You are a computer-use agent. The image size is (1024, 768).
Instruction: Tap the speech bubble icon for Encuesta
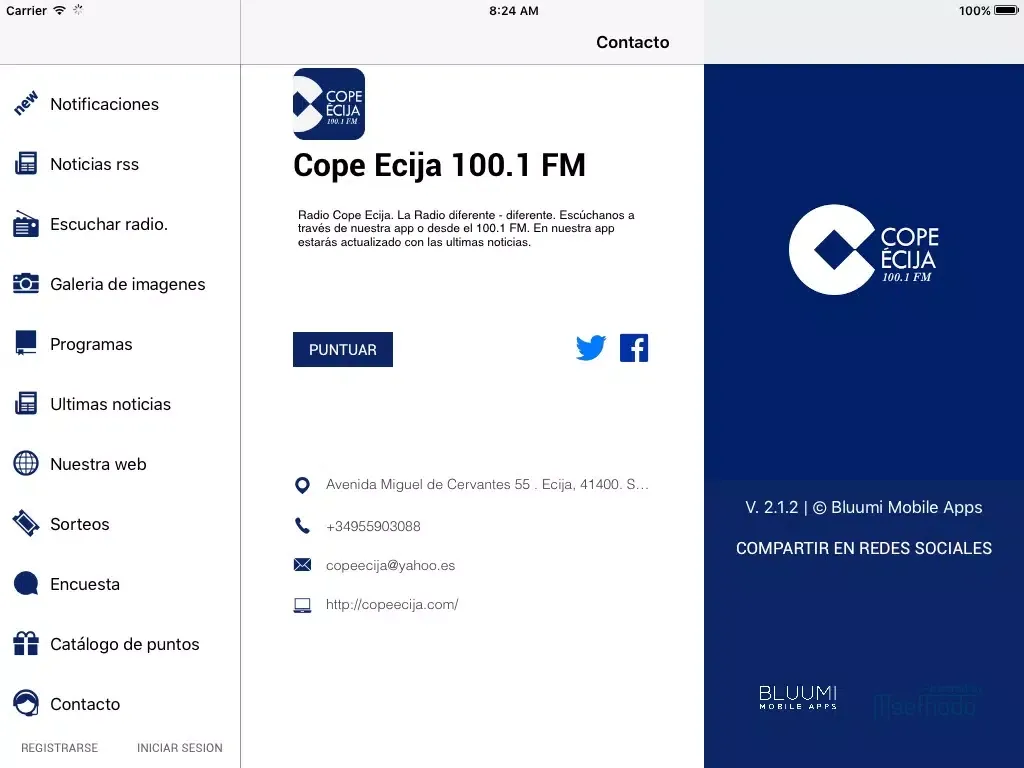(x=25, y=584)
